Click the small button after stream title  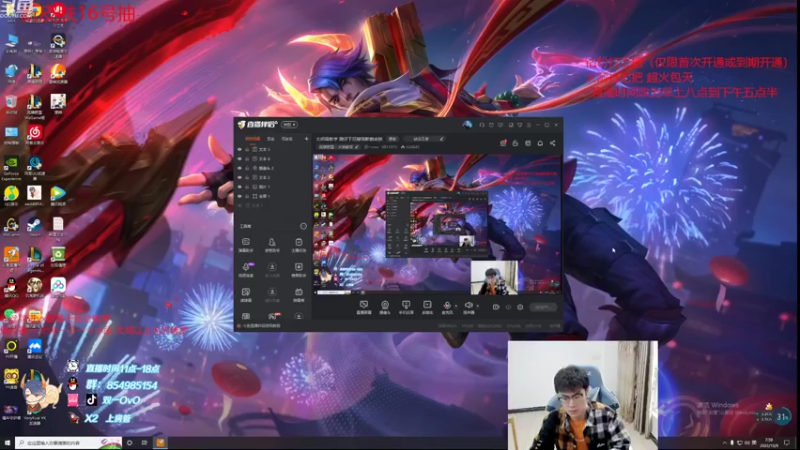[392, 139]
